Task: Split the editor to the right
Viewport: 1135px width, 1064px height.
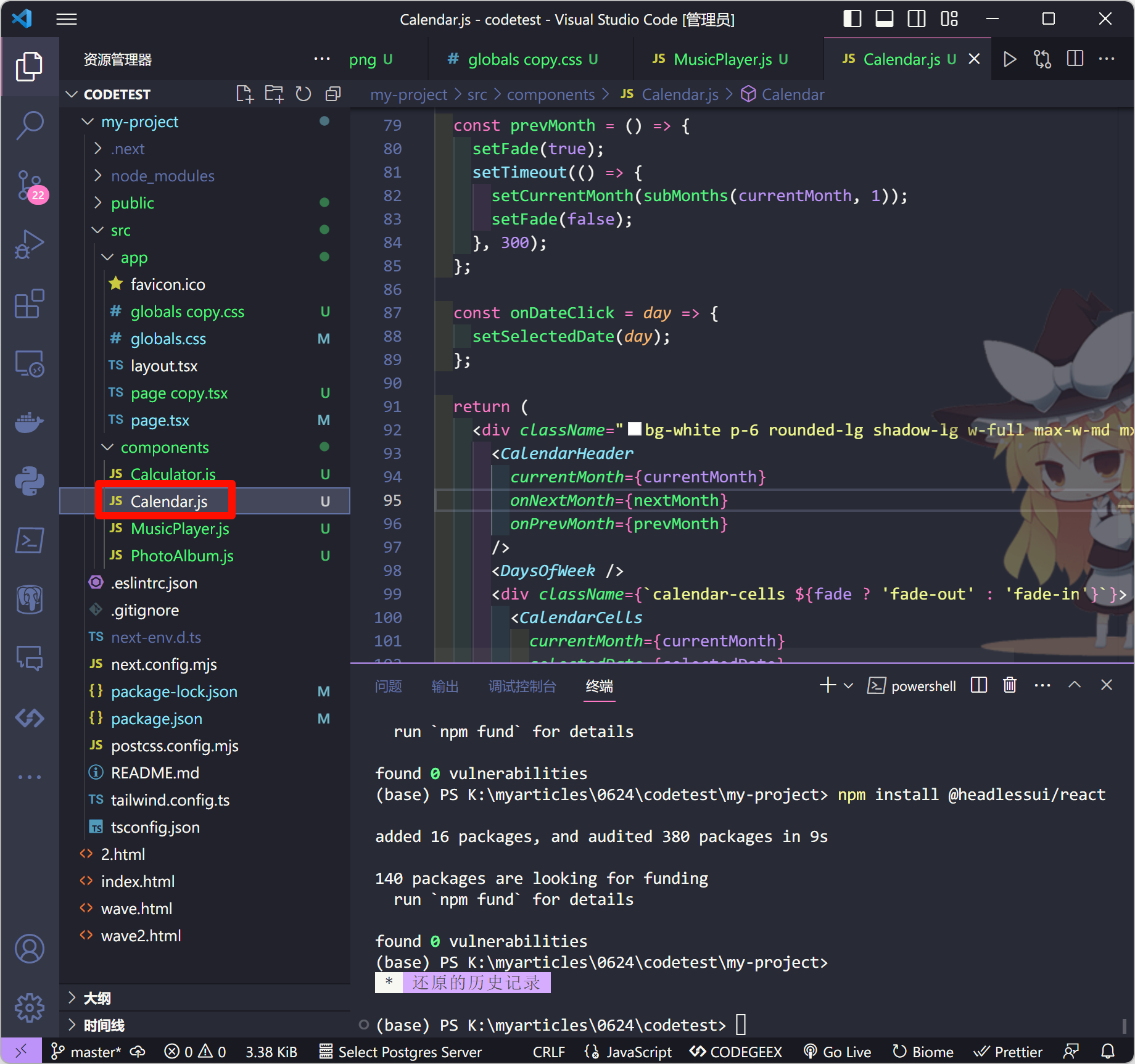Action: 1075,59
